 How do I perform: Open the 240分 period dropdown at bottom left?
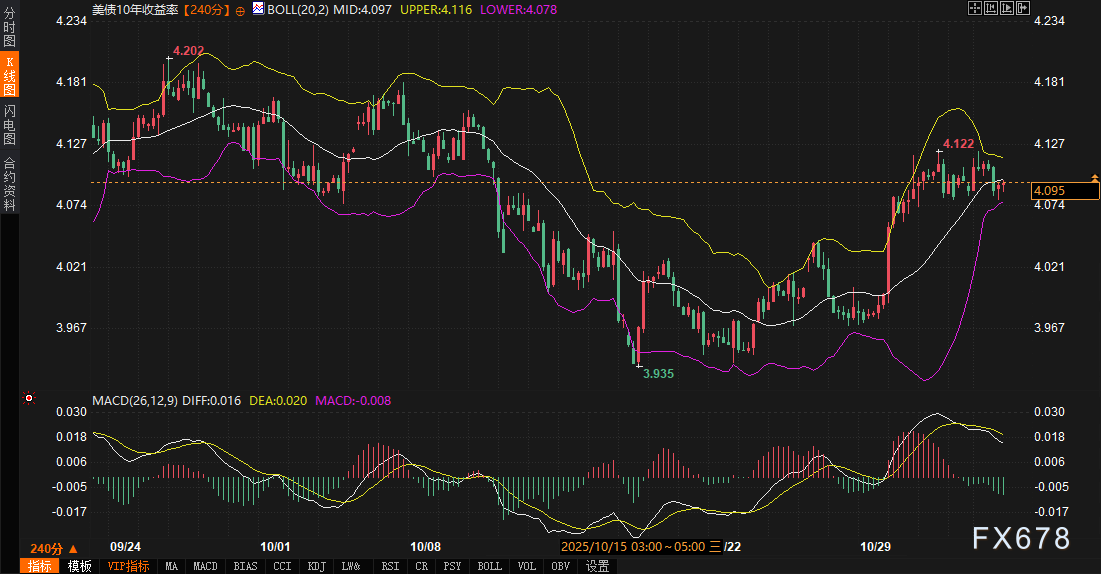point(53,548)
